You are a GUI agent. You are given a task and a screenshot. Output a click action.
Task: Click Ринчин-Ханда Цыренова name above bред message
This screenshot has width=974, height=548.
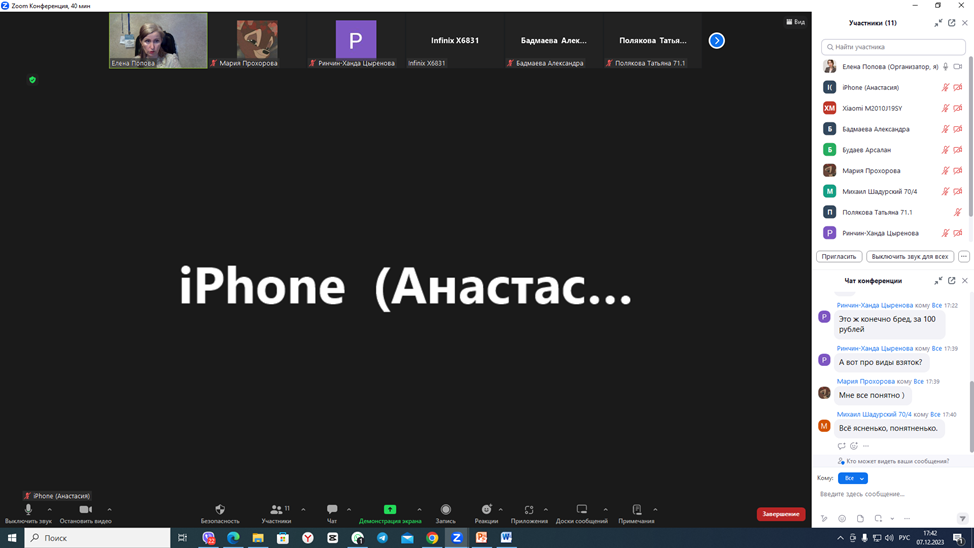[875, 305]
